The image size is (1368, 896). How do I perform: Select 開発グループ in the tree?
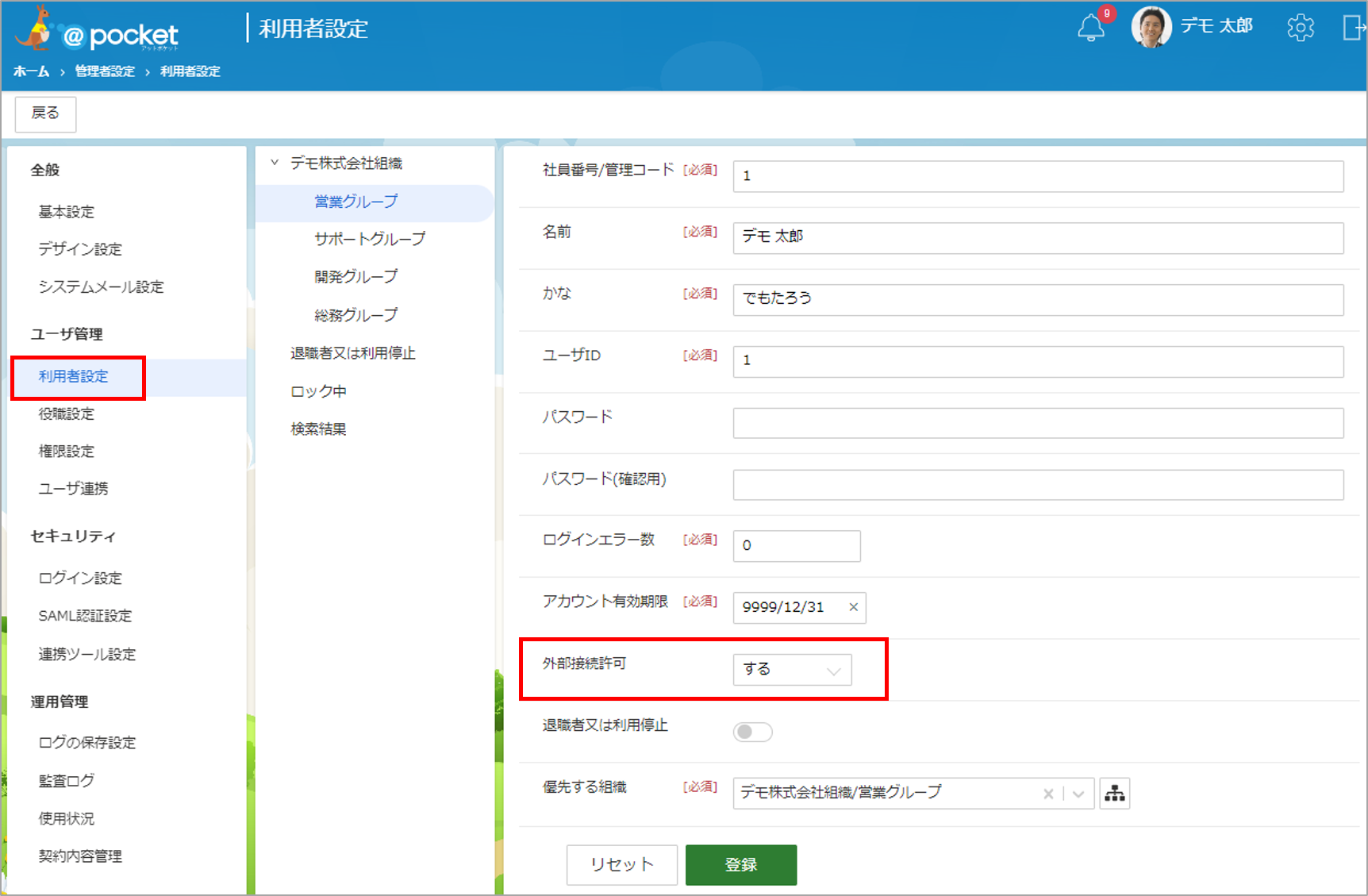[356, 277]
